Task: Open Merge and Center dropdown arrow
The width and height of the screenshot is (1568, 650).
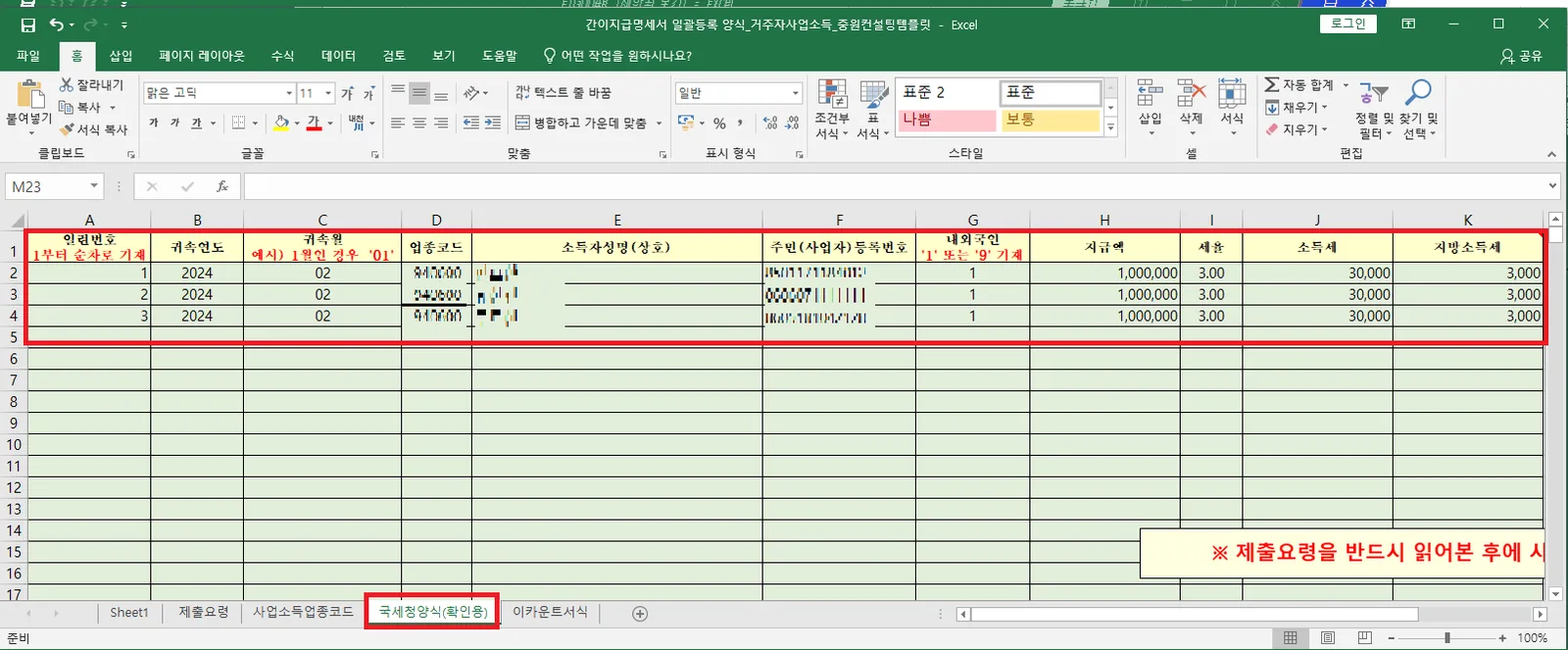Action: pyautogui.click(x=659, y=124)
